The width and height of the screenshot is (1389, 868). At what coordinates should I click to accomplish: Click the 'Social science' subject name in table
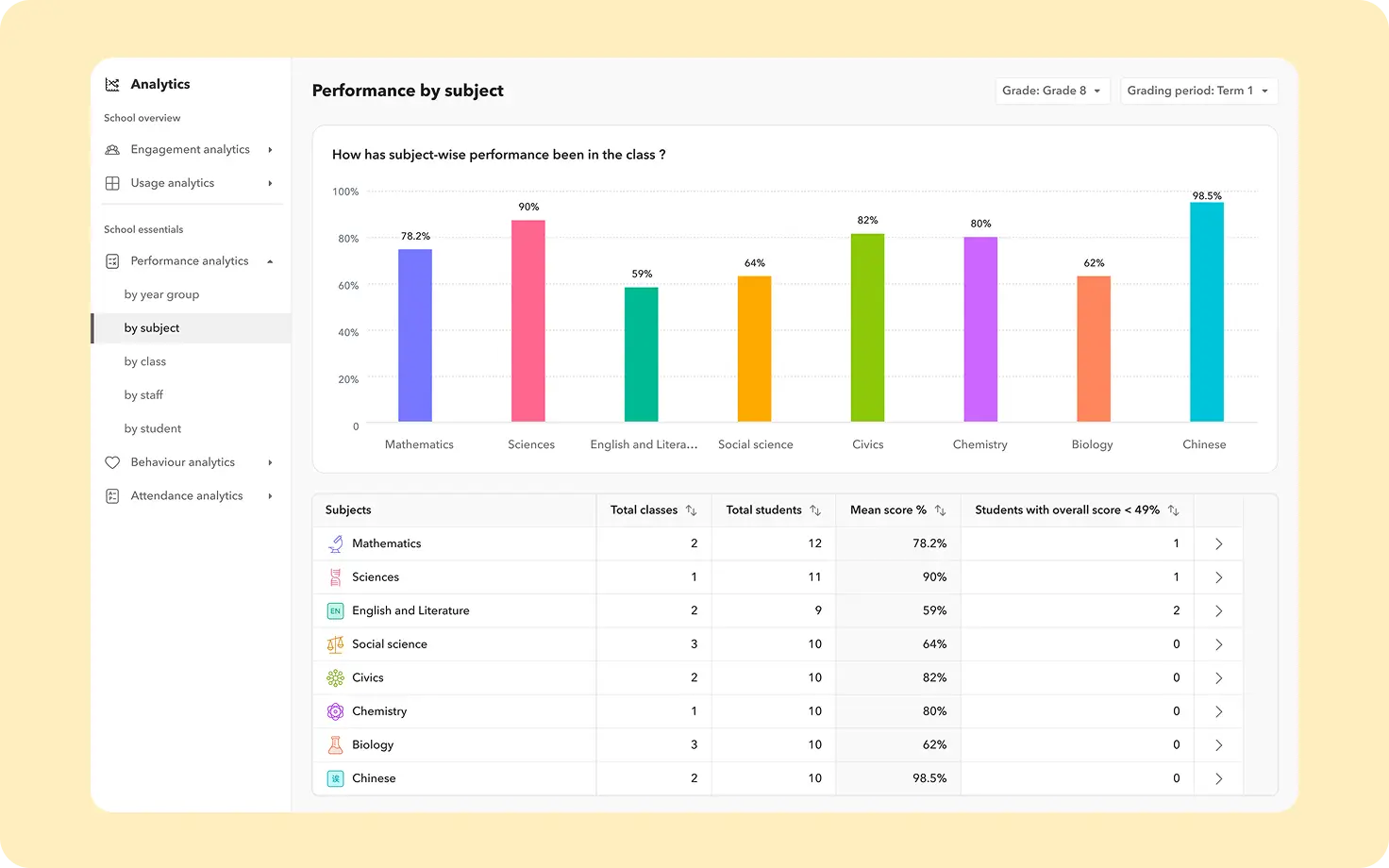tap(390, 644)
